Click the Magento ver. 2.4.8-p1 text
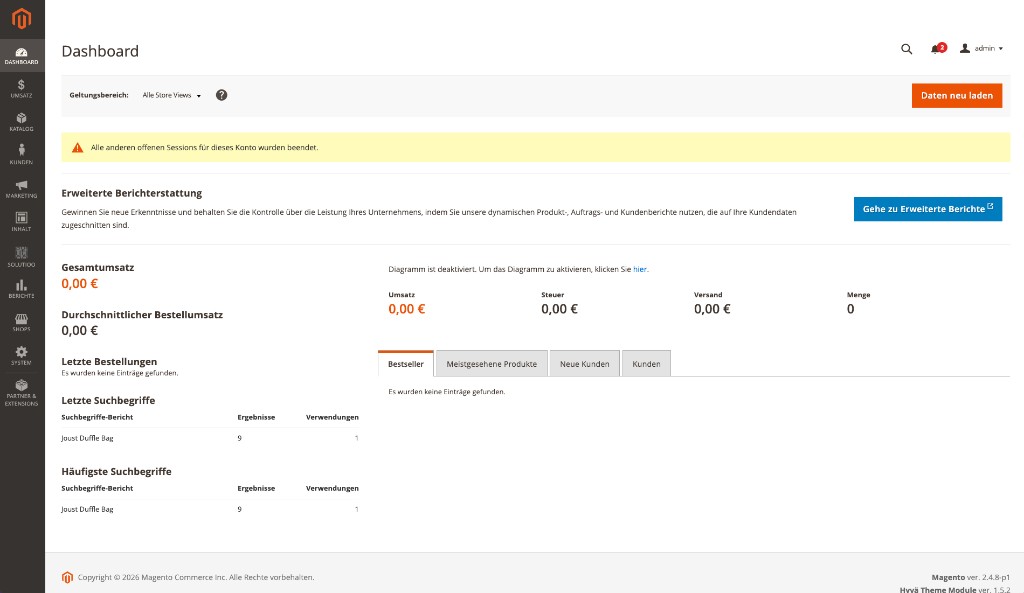Image resolution: width=1024 pixels, height=593 pixels. pyautogui.click(x=970, y=577)
